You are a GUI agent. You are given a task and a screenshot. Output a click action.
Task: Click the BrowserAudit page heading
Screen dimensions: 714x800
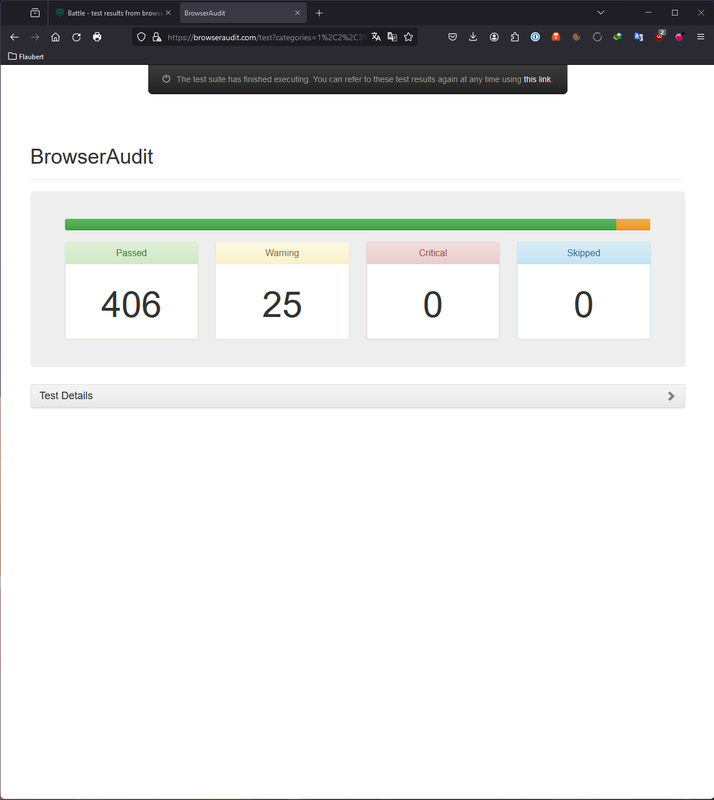click(91, 157)
